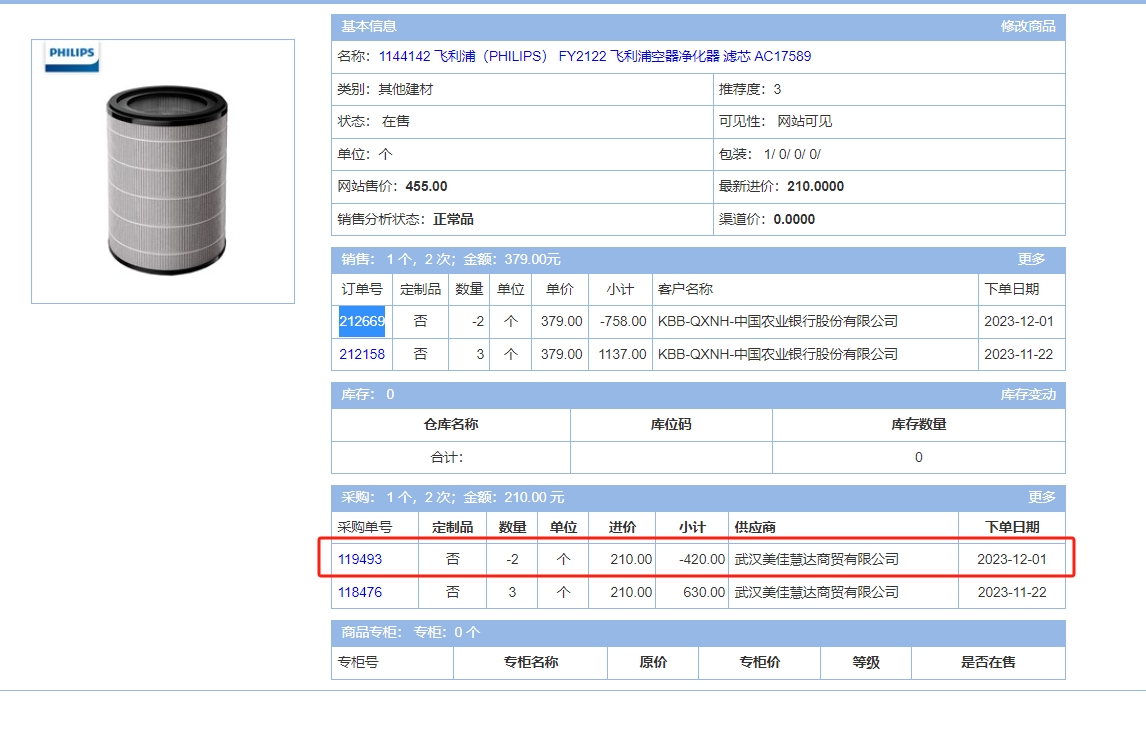
Task: Click the 是否在售 column header
Action: click(x=988, y=662)
